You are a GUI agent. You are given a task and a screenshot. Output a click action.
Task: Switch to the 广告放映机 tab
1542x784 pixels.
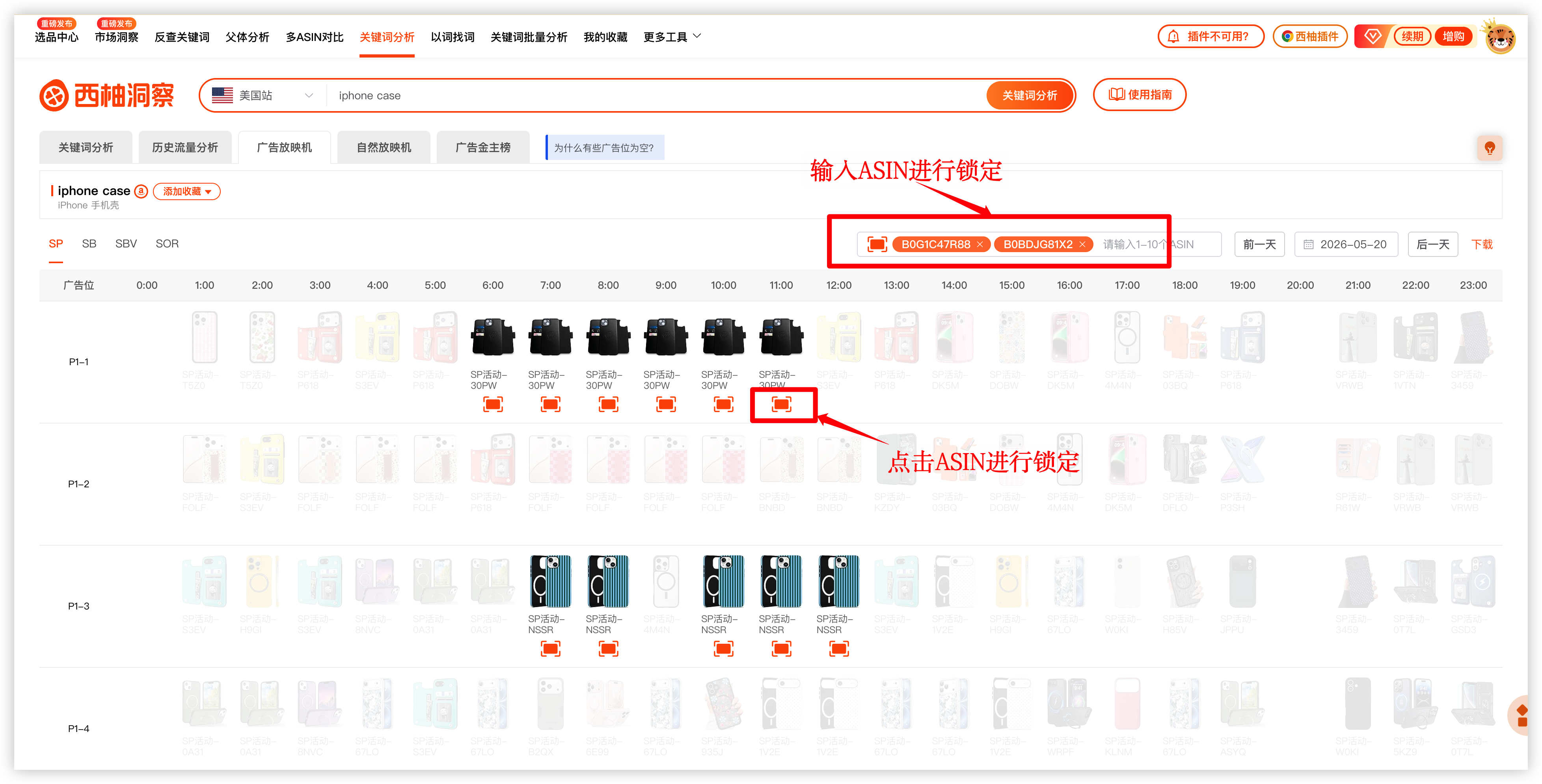pos(284,147)
